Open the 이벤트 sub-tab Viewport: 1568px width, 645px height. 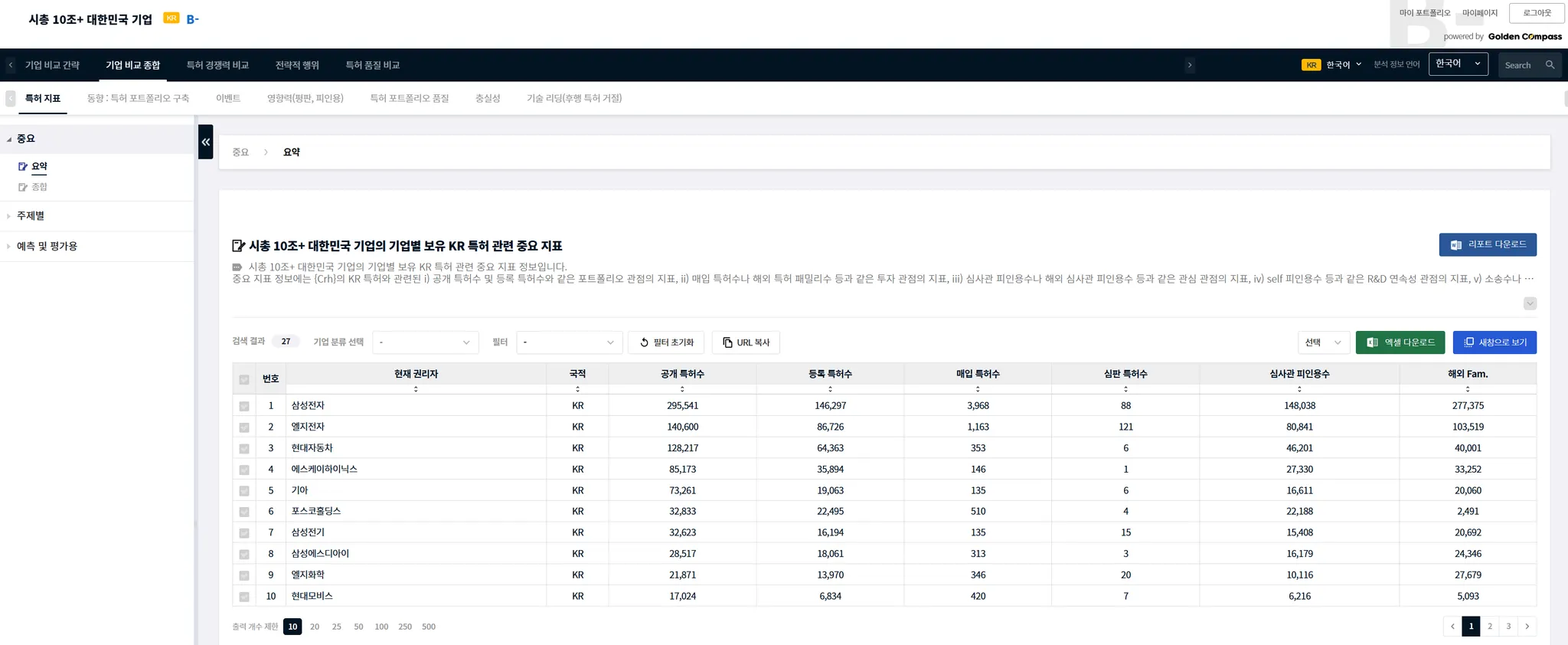(x=228, y=98)
